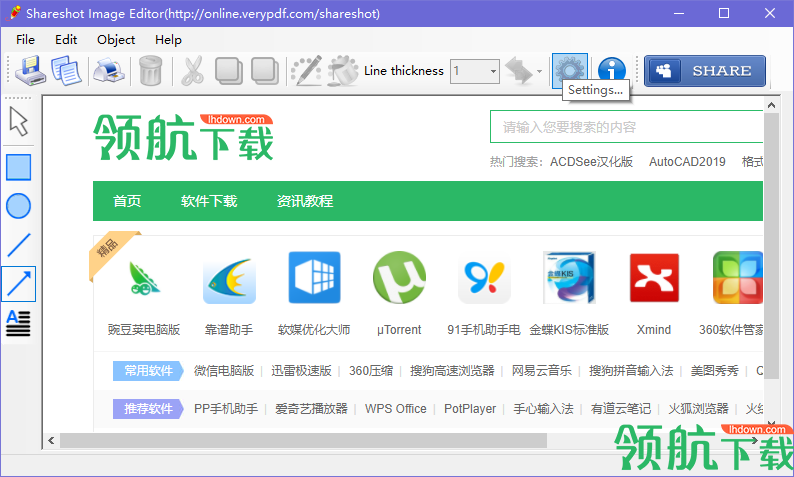
Task: Expand the arrow style dropdown arrow
Action: click(x=539, y=71)
